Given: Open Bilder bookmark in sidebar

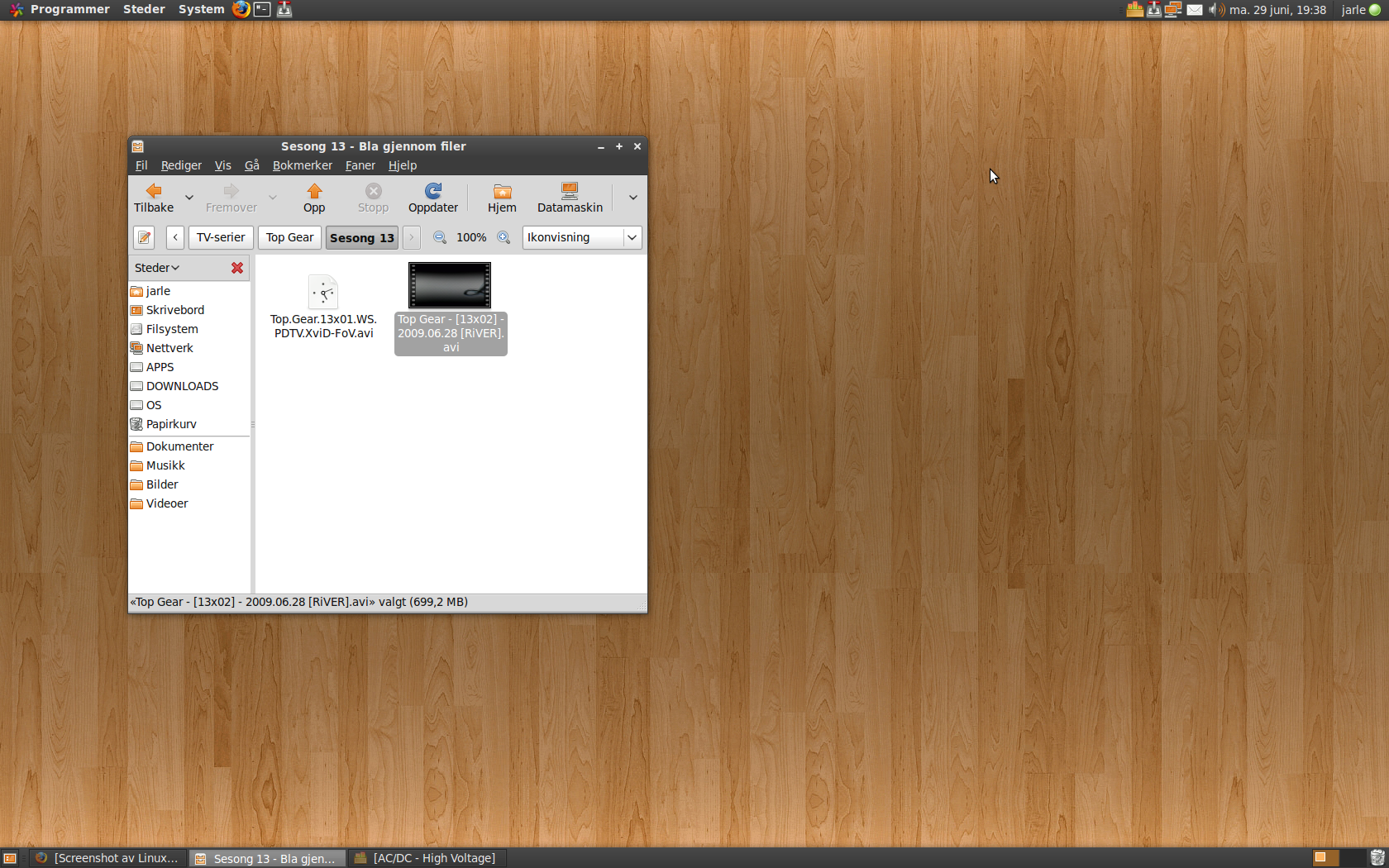Looking at the screenshot, I should point(189,484).
